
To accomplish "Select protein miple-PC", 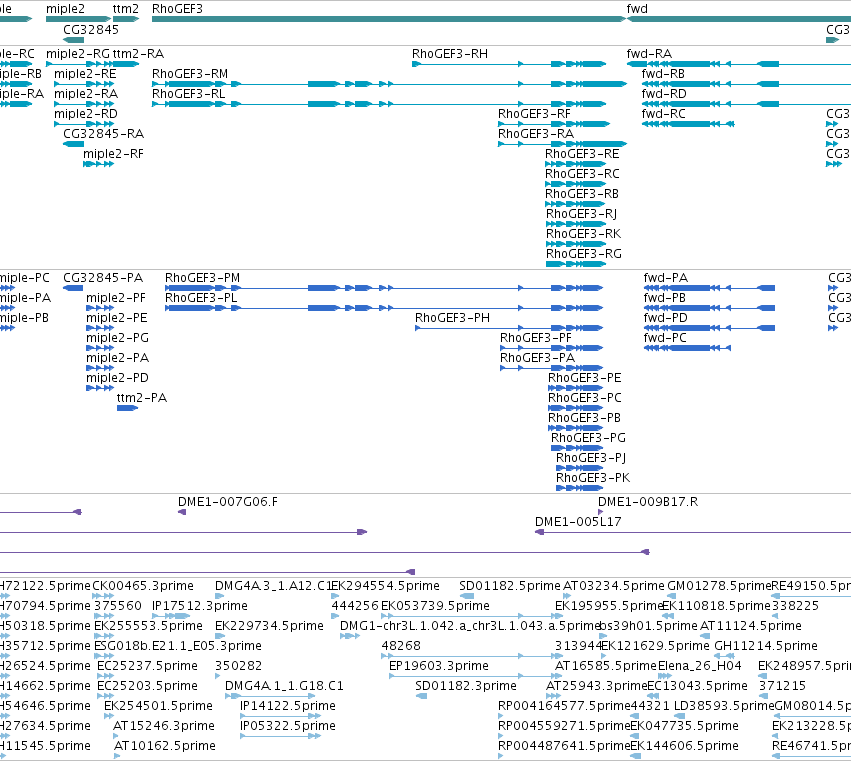I will click(24, 278).
